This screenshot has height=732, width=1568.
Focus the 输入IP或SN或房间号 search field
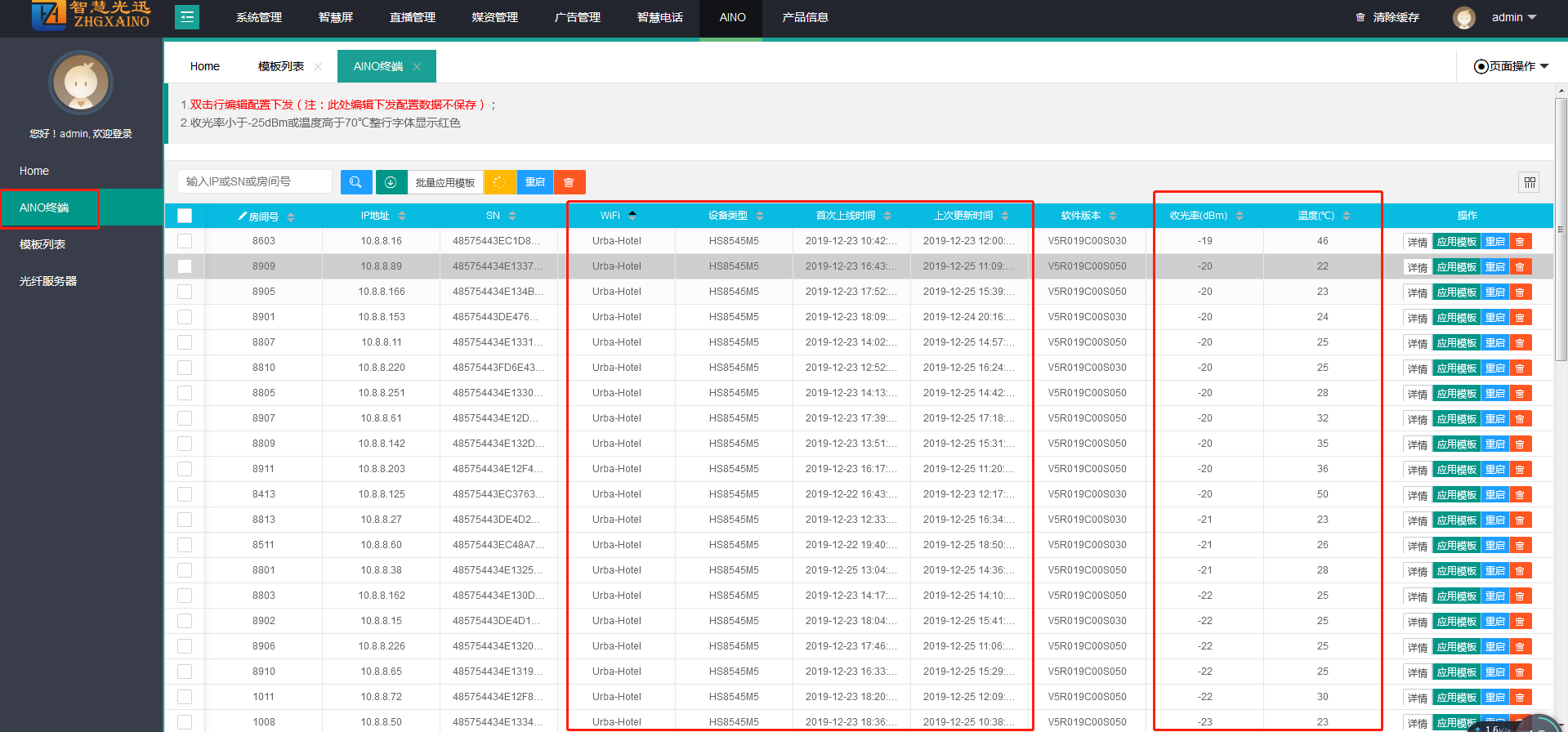coord(255,181)
